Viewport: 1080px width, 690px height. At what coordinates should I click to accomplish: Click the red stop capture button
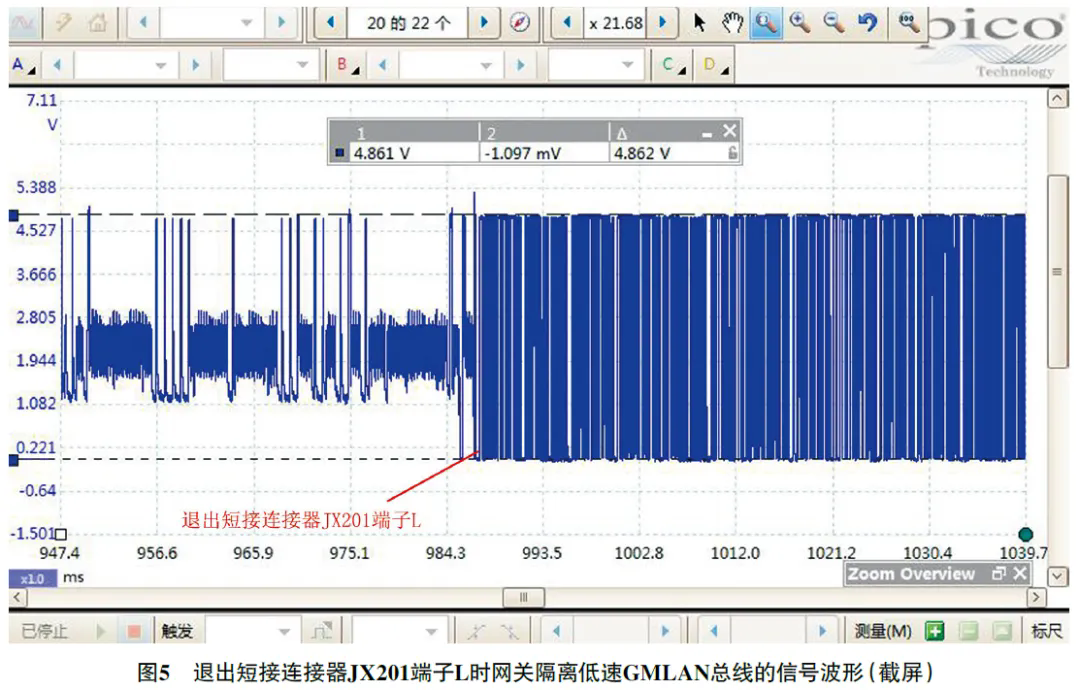(x=134, y=631)
